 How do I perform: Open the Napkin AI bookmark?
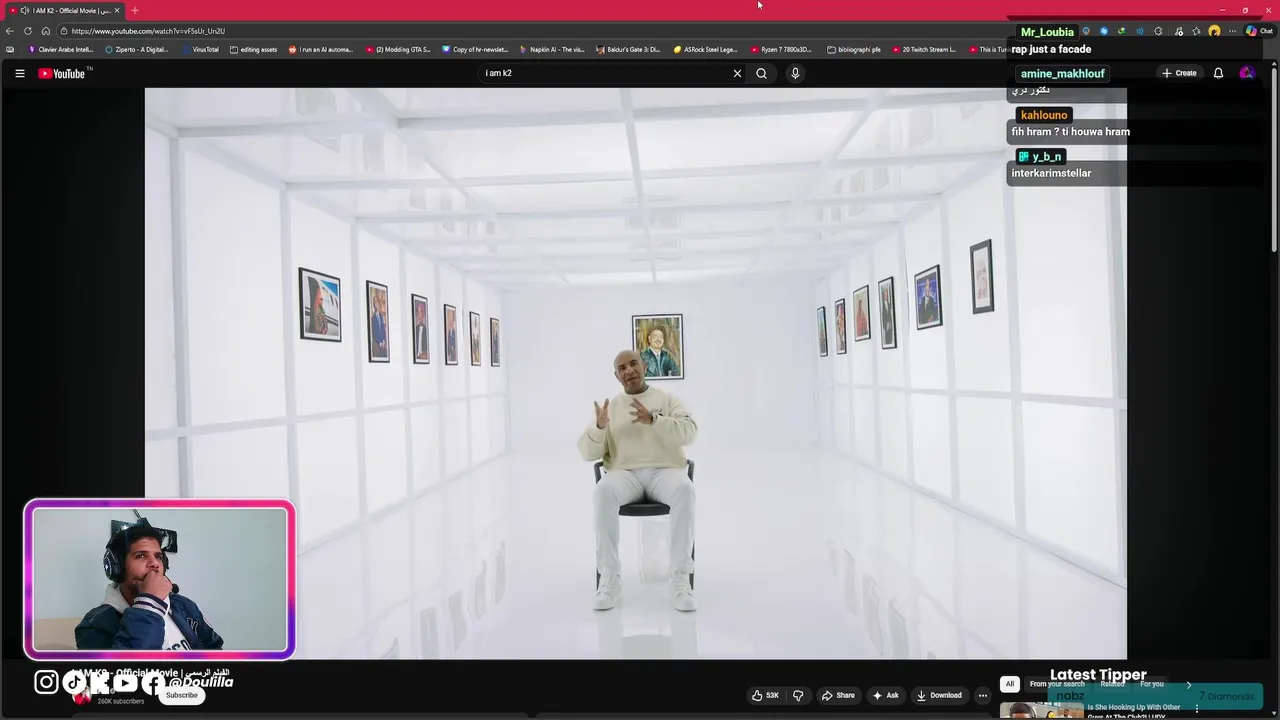(x=552, y=49)
